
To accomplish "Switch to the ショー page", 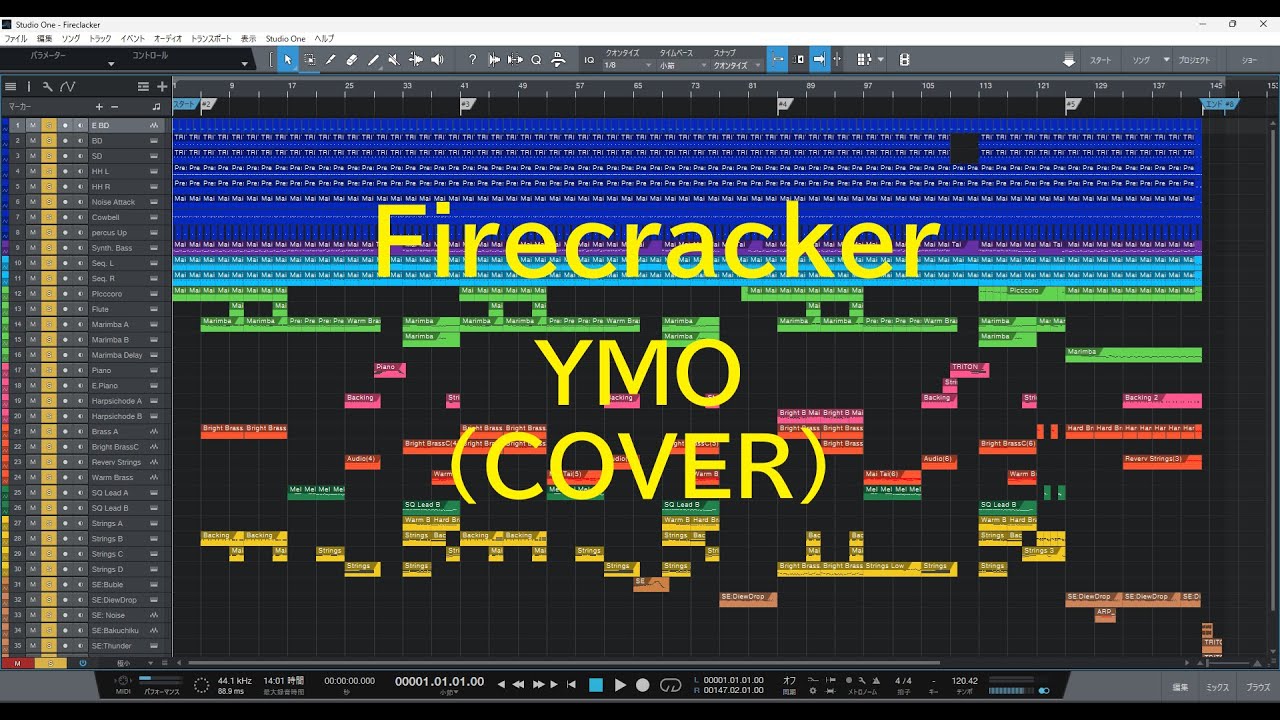I will [1249, 60].
